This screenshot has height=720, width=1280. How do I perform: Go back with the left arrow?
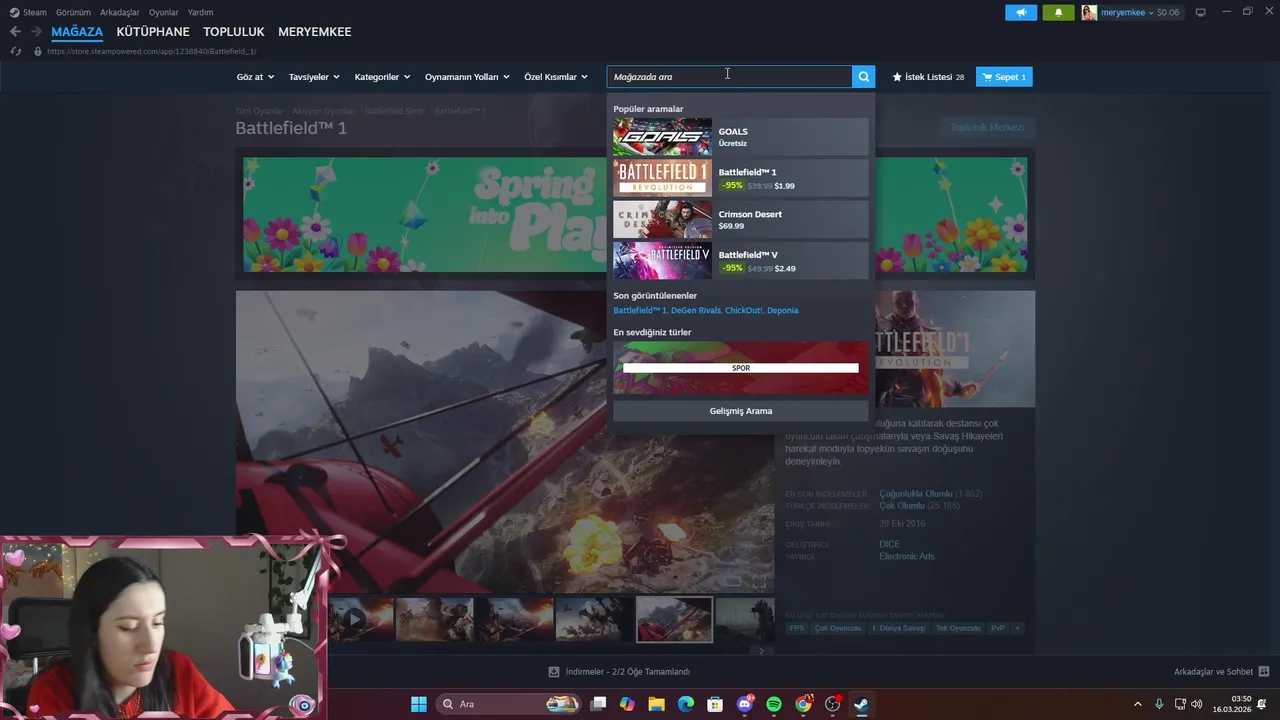pos(15,32)
